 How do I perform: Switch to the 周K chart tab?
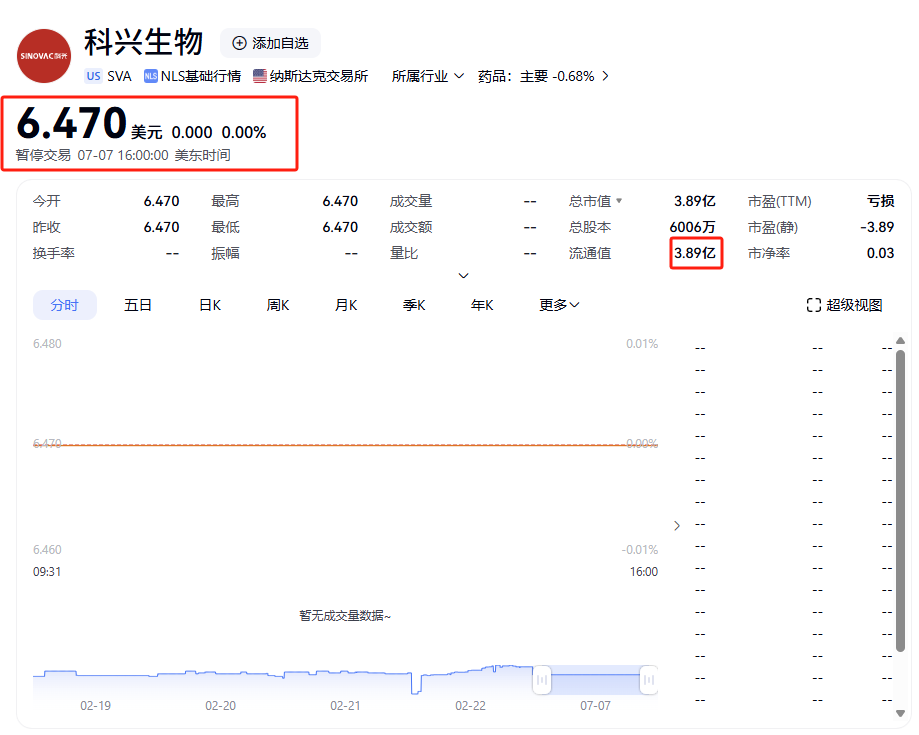pyautogui.click(x=278, y=305)
